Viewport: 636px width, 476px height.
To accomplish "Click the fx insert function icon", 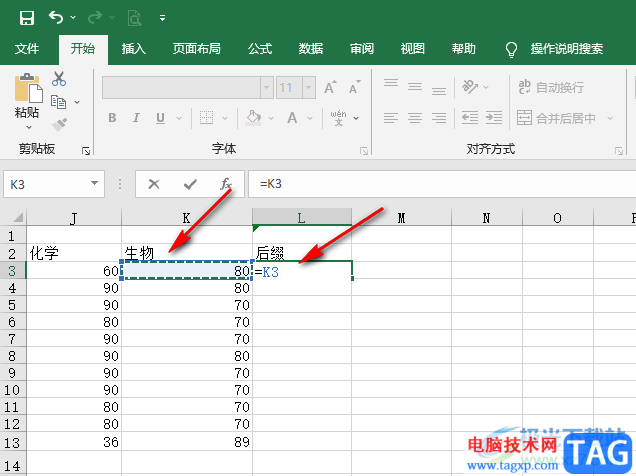I will coord(226,184).
